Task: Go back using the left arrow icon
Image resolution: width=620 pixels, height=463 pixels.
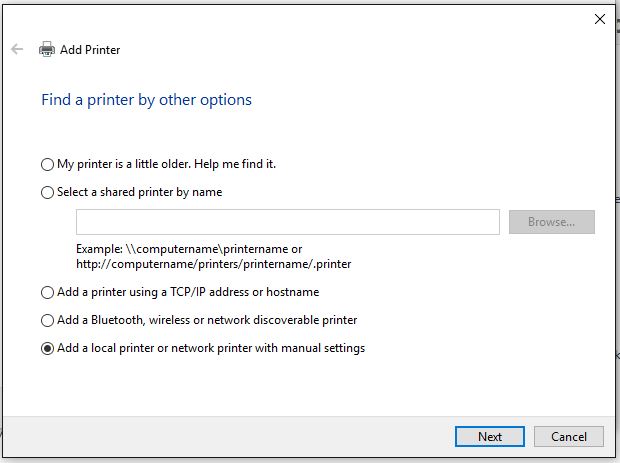Action: 17,49
